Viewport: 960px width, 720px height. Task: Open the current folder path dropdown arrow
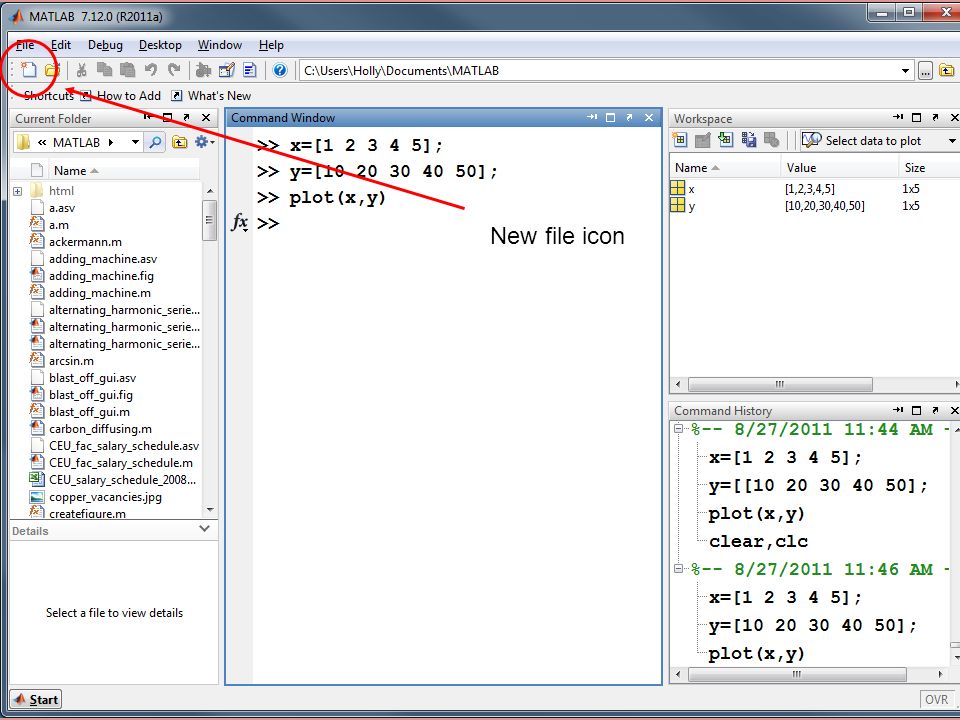905,71
